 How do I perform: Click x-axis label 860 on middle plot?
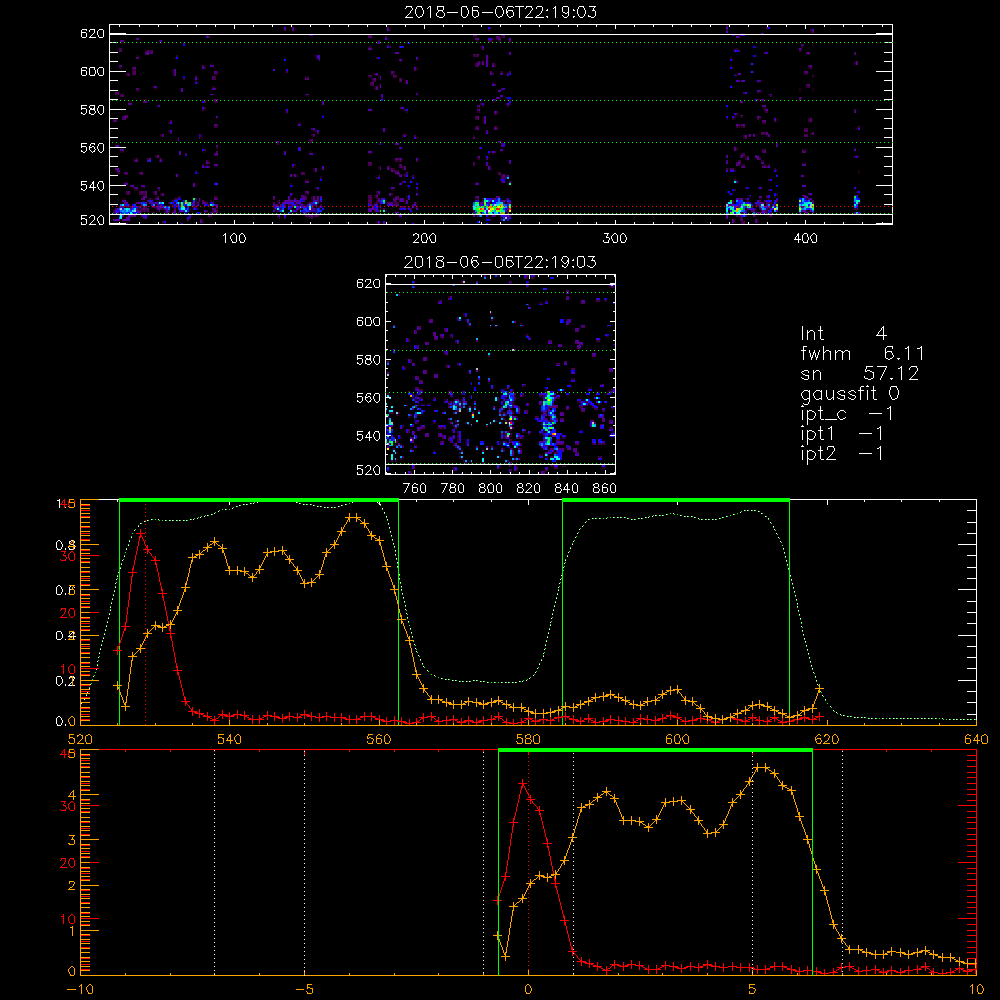[605, 489]
